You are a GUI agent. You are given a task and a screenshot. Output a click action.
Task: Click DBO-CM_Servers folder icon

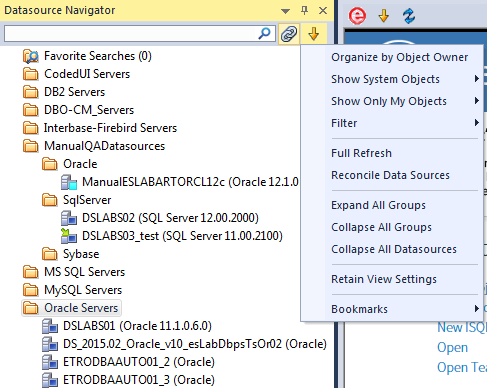31,110
